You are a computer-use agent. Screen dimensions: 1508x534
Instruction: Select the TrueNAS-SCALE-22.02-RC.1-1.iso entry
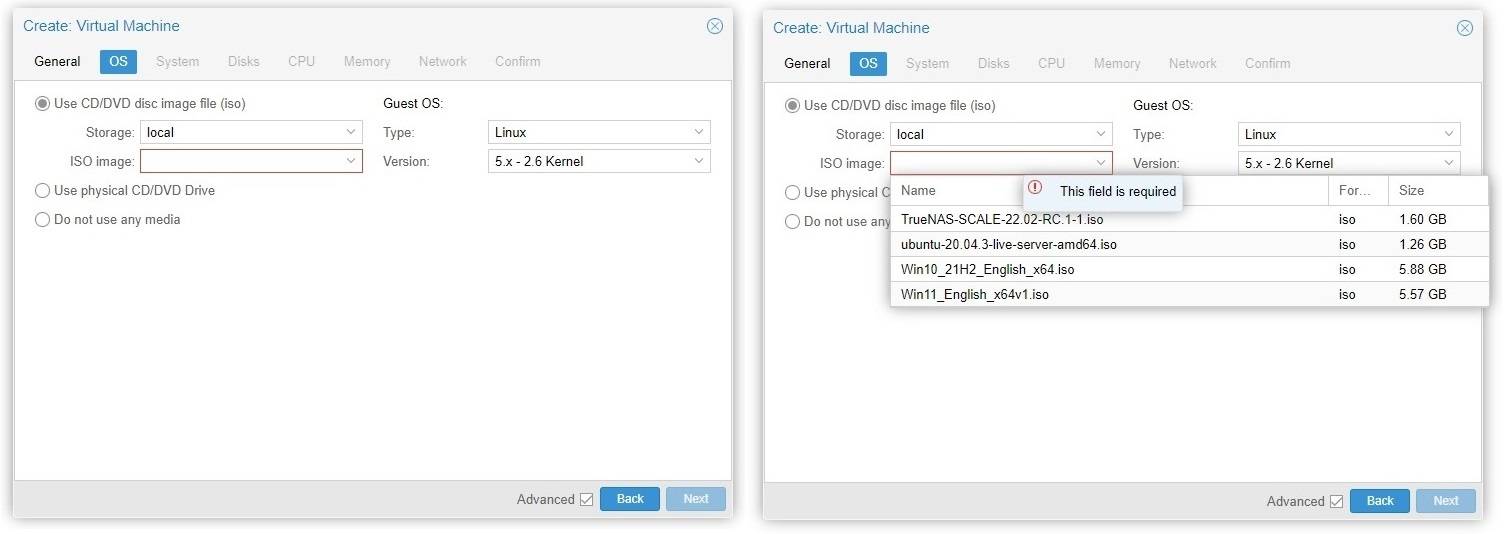coord(1002,219)
